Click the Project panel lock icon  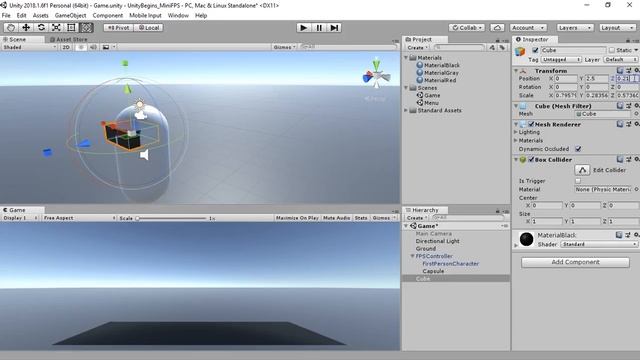pos(498,40)
